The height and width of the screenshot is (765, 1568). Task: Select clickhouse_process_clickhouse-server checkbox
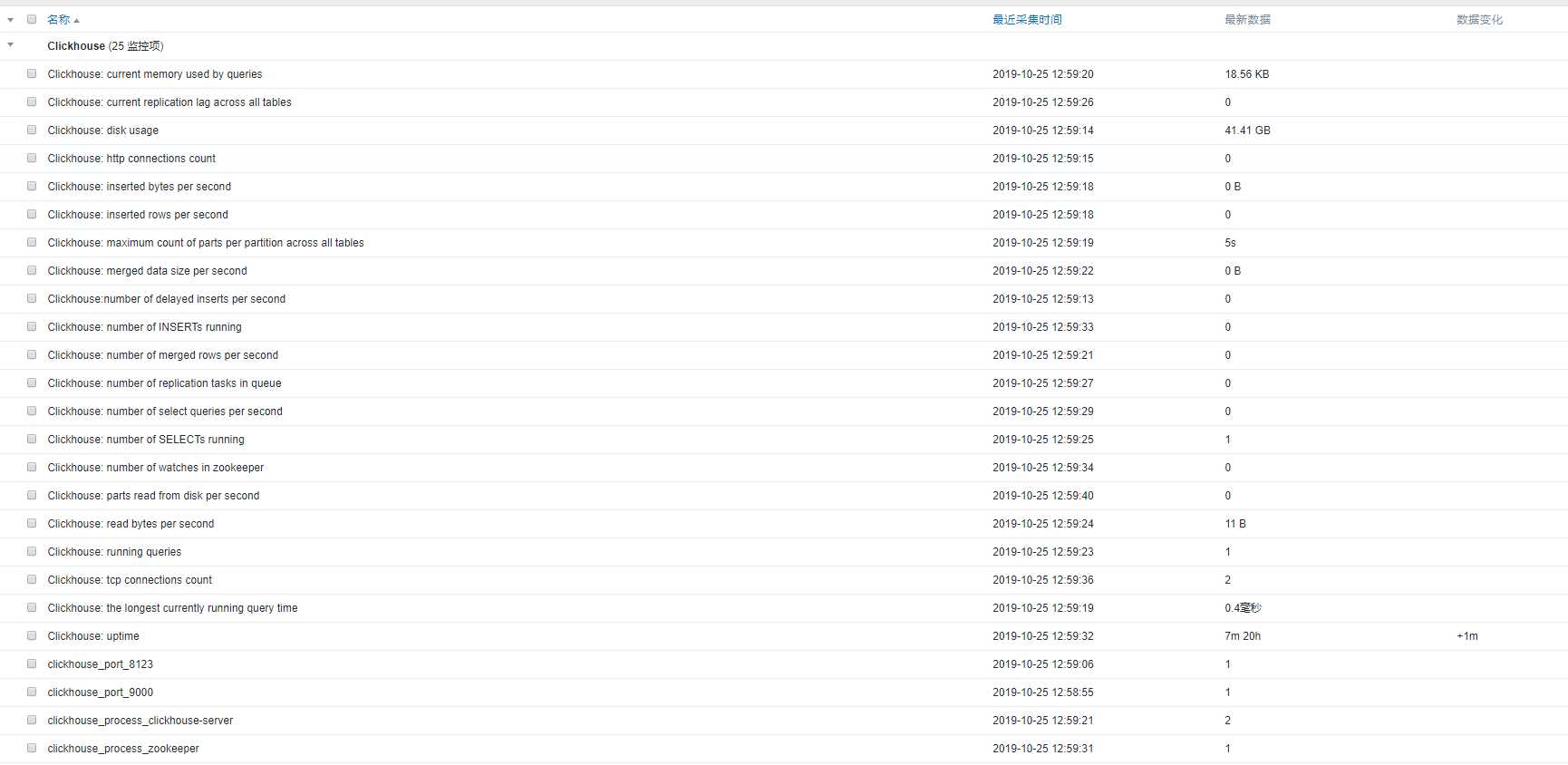click(32, 720)
